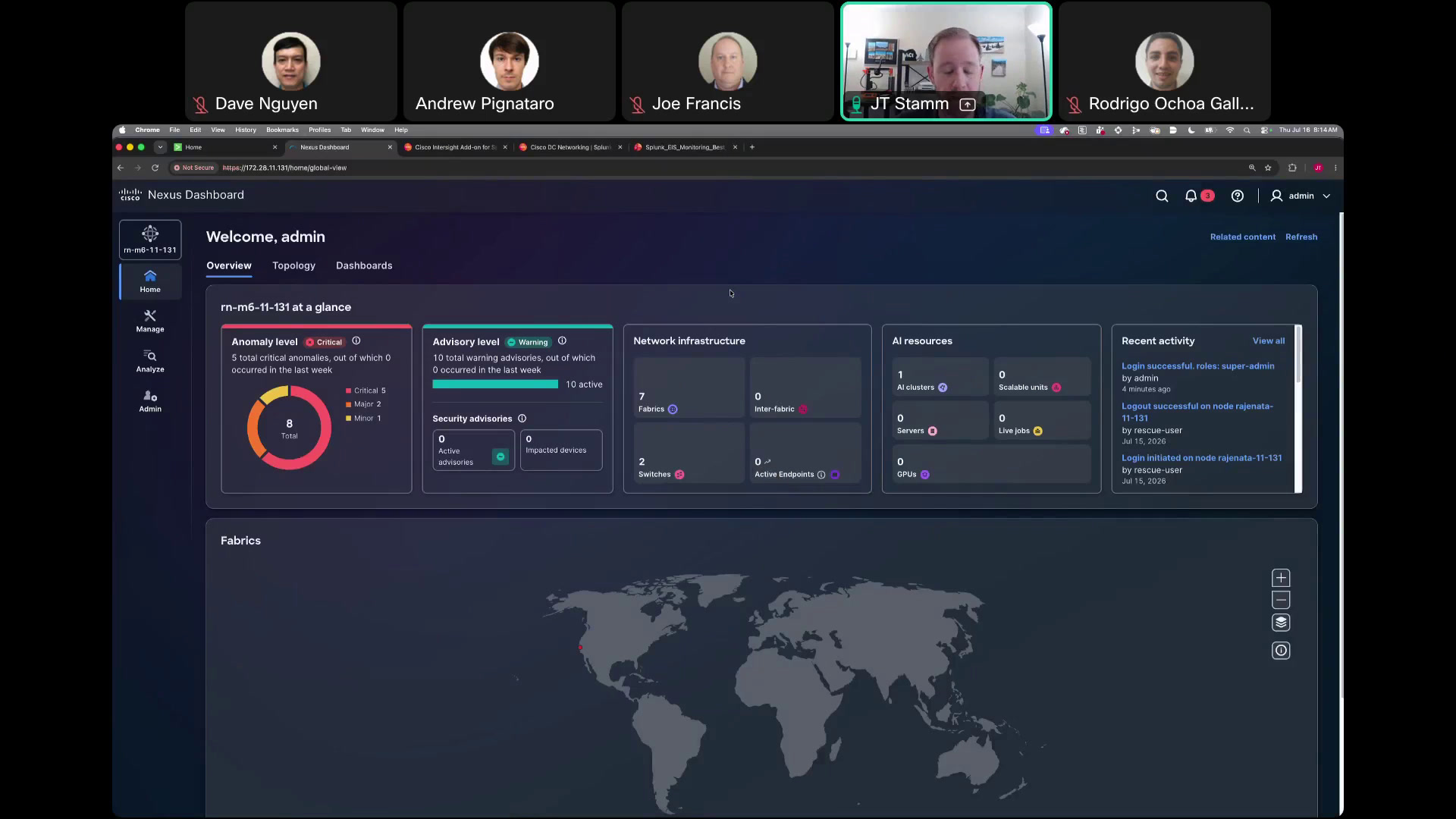The height and width of the screenshot is (819, 1456).
Task: Switch to the Dashboards tab
Action: pos(364,265)
